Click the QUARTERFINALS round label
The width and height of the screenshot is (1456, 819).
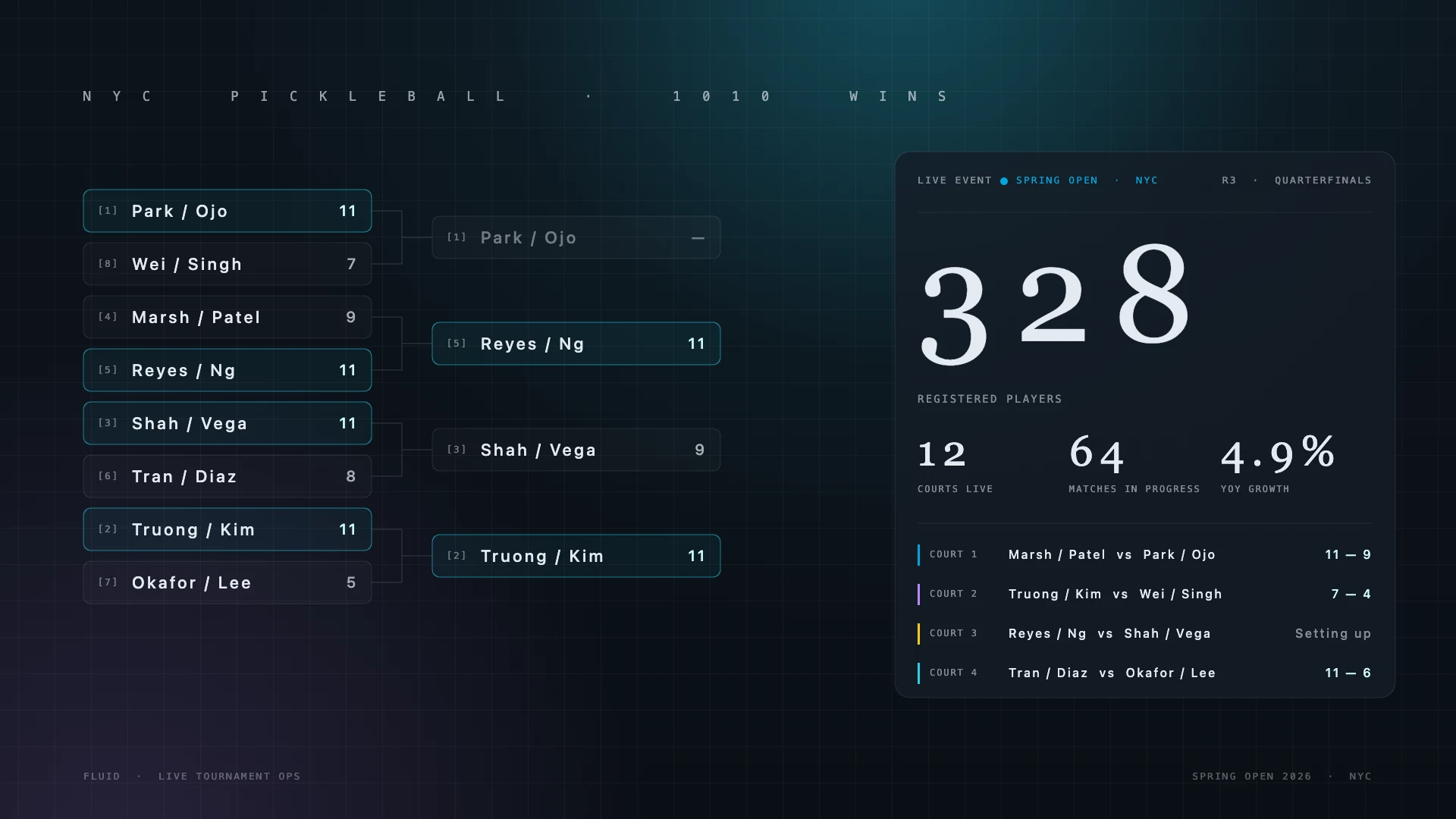point(1323,180)
